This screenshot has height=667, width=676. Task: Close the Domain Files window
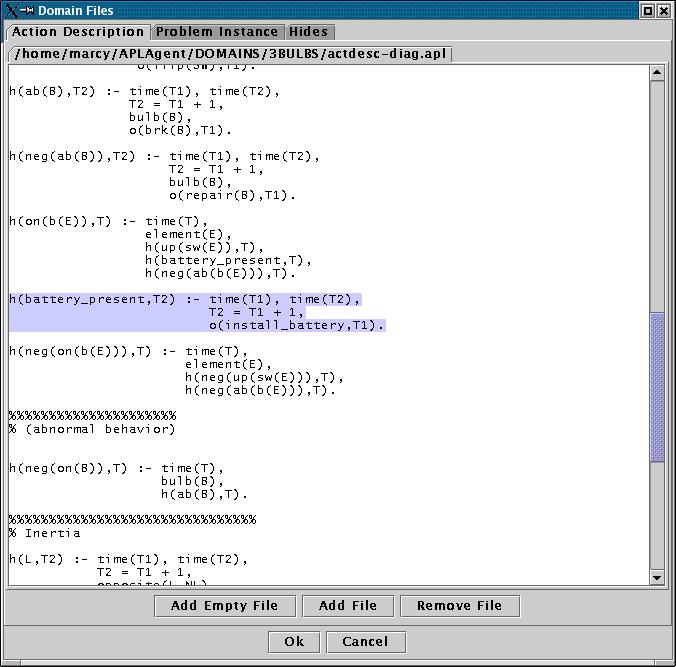pos(664,10)
